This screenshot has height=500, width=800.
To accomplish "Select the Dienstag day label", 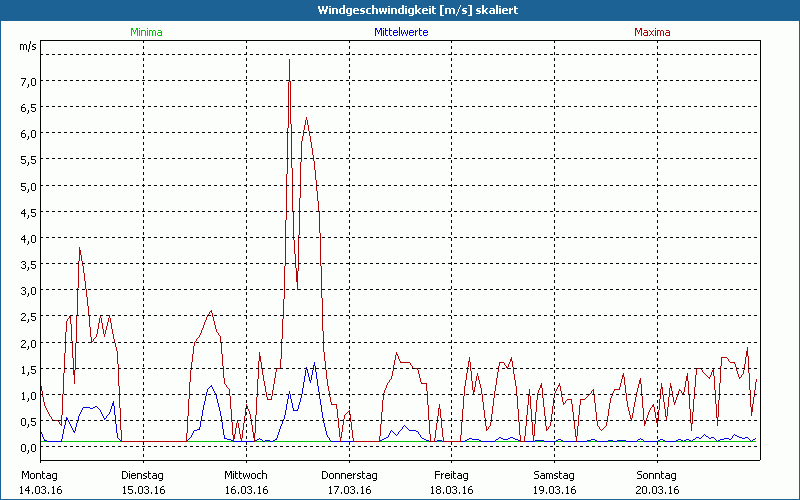I will [145, 475].
